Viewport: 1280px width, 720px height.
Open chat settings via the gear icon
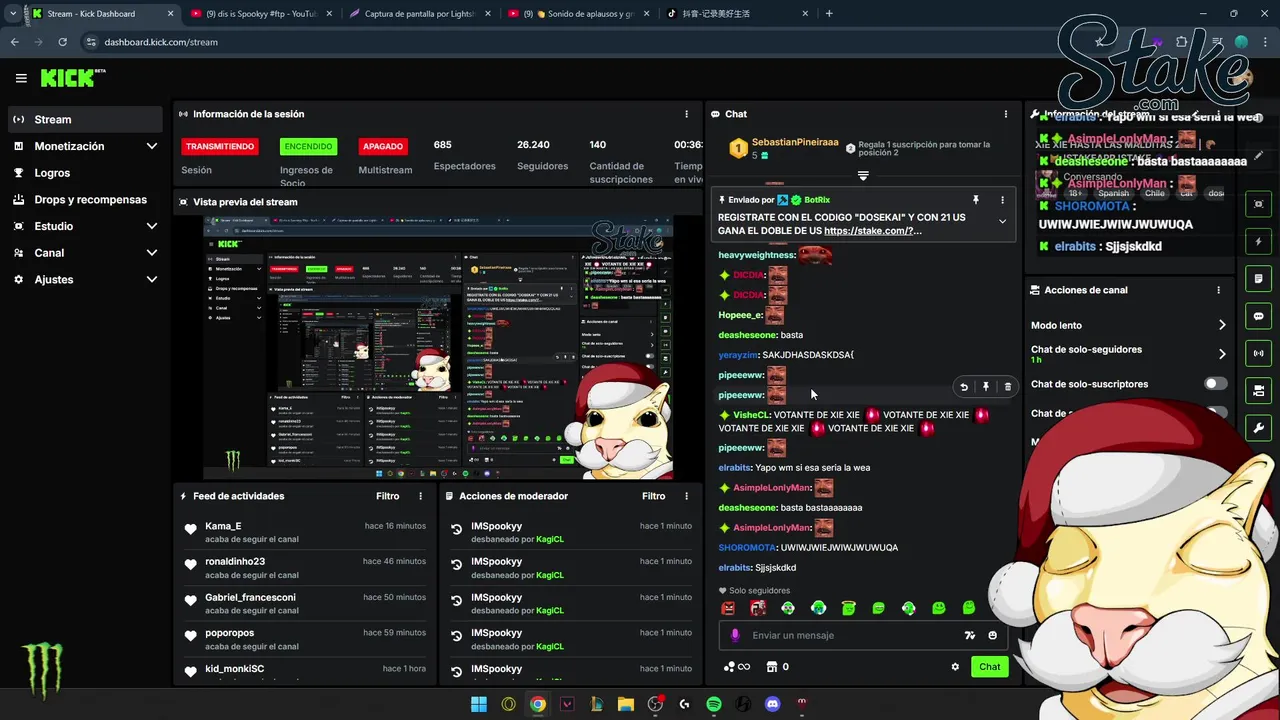955,667
